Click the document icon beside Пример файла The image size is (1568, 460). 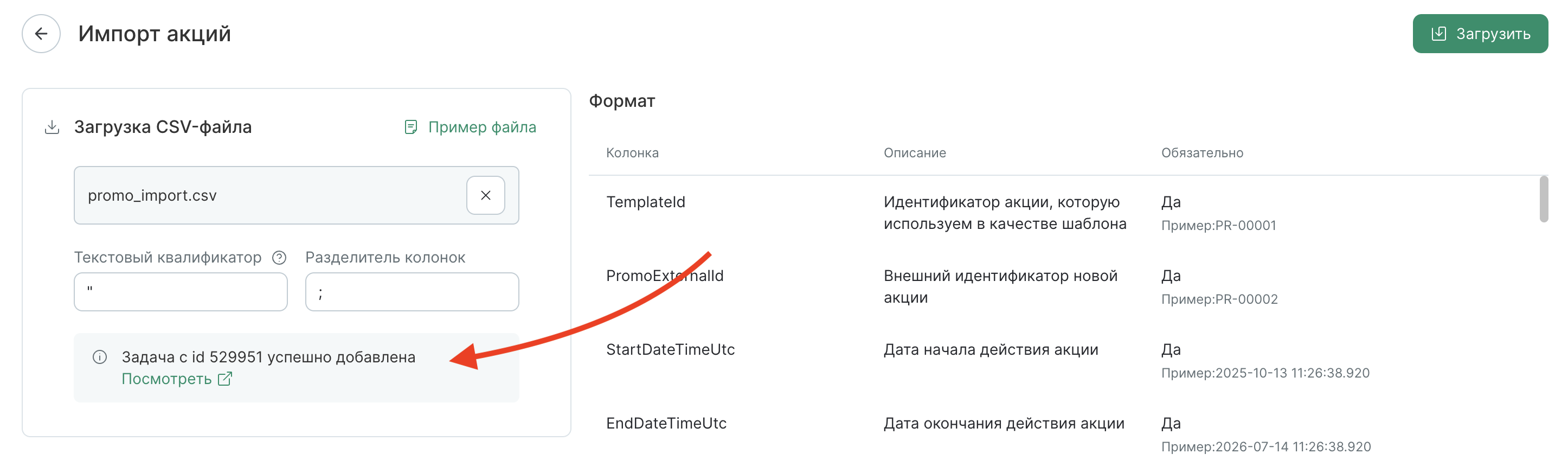point(411,127)
